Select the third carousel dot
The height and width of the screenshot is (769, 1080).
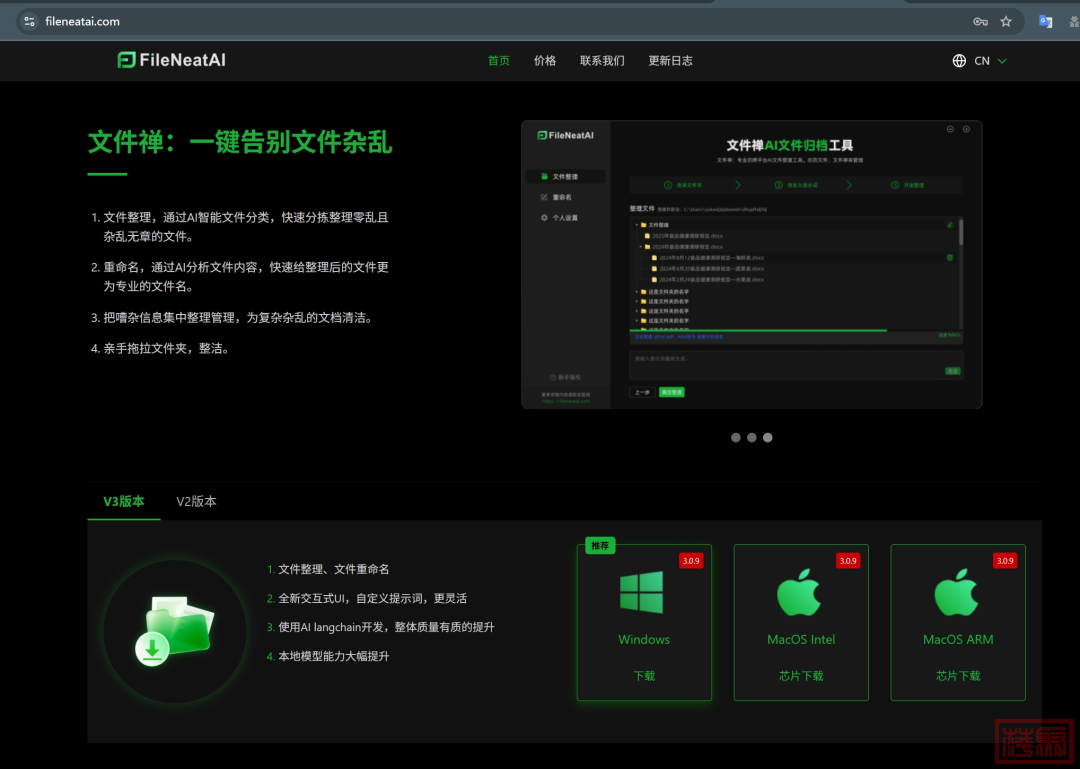coord(767,438)
